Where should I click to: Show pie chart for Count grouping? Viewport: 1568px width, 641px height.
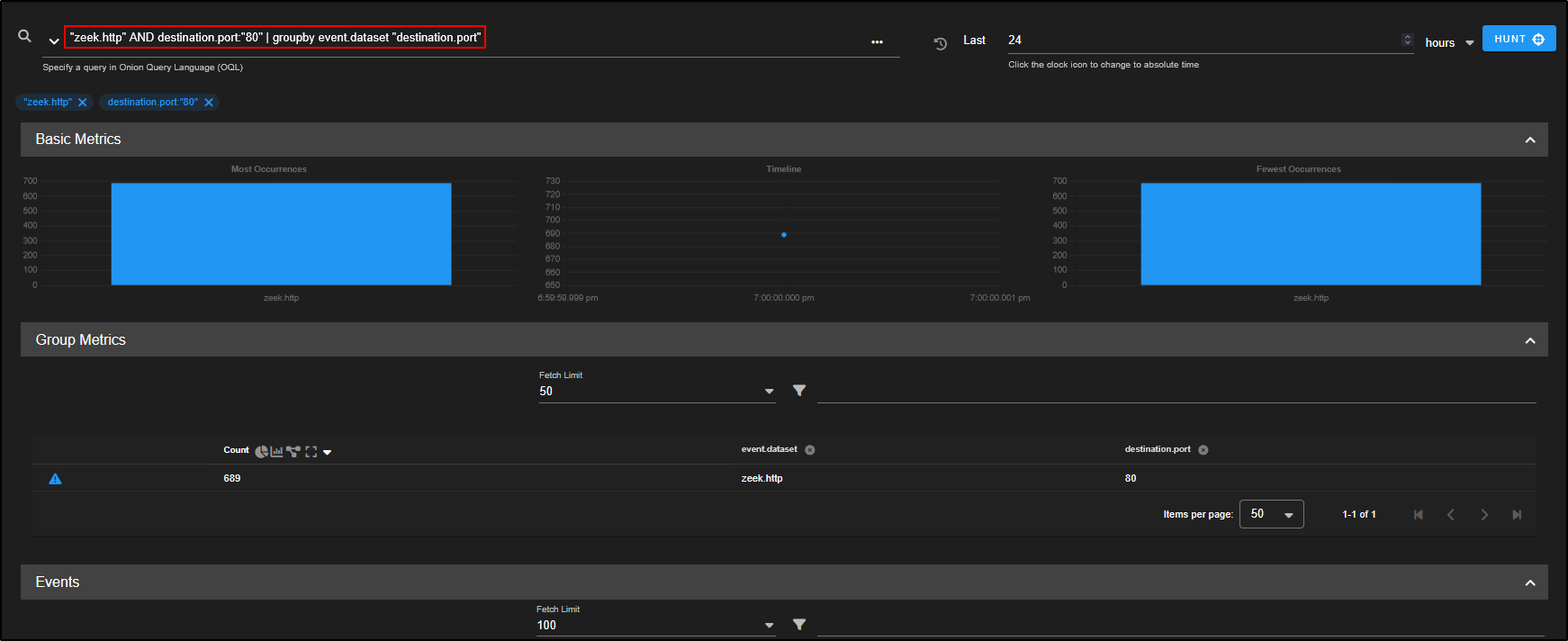[x=261, y=452]
